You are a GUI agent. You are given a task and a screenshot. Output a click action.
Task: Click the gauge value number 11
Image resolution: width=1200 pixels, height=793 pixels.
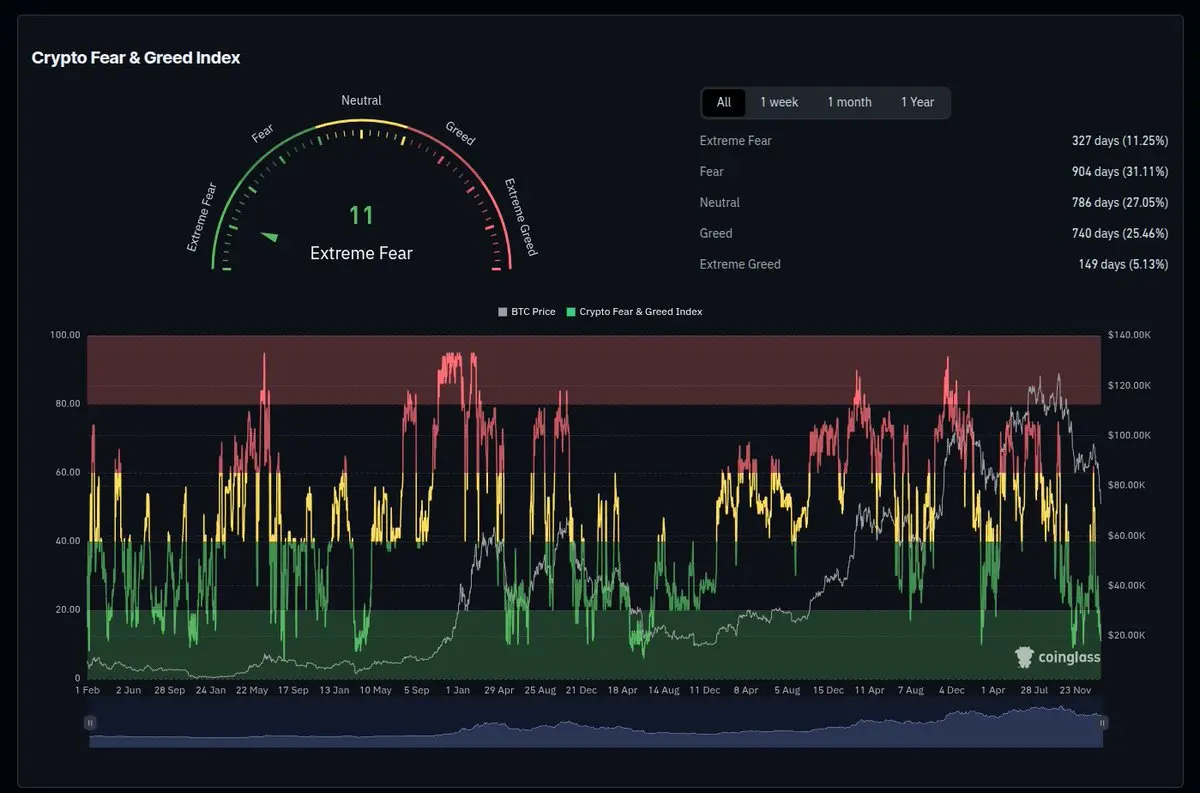(x=361, y=215)
